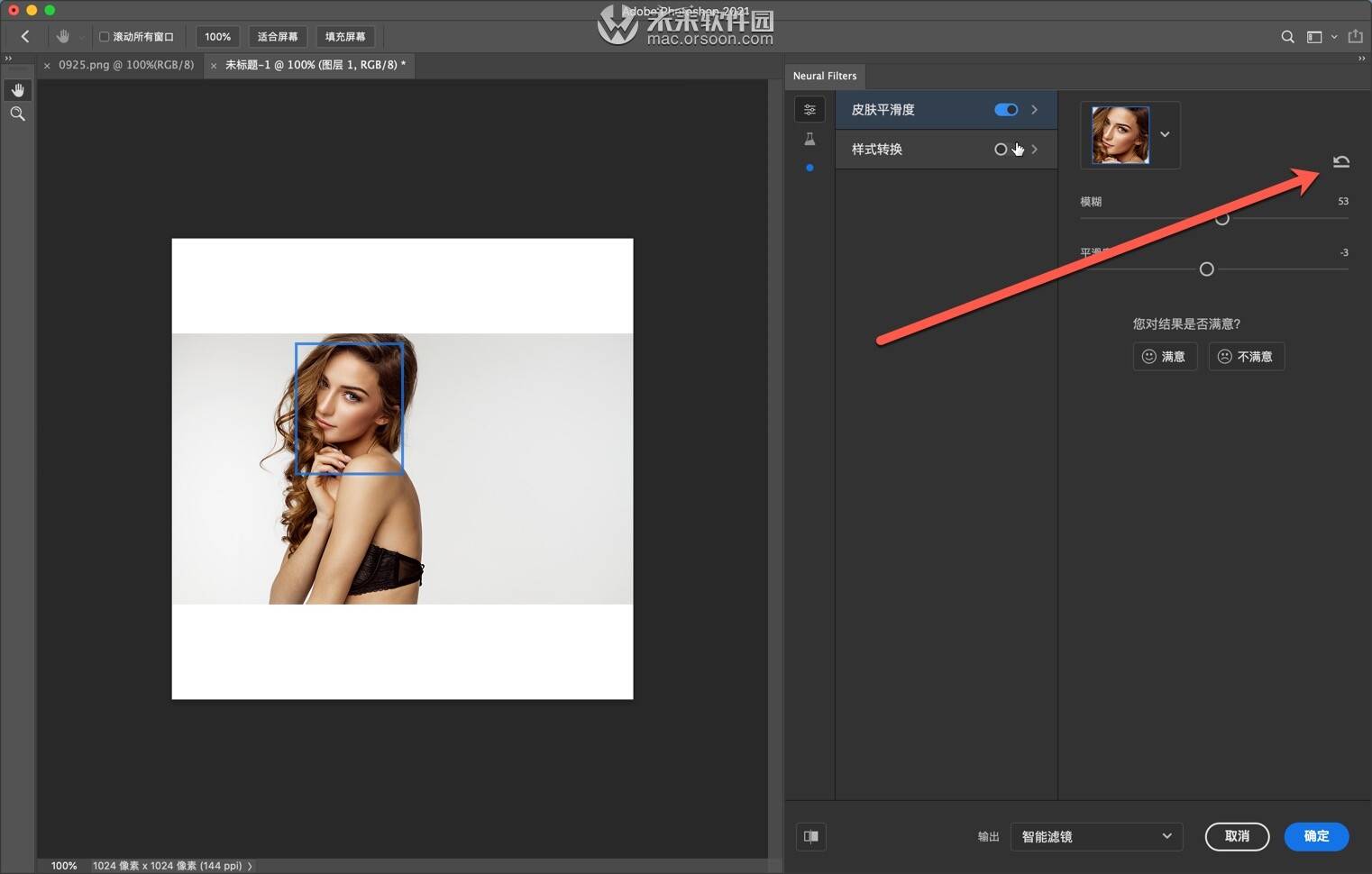This screenshot has width=1372, height=874.
Task: Expand the face thumbnail dropdown arrow
Action: (1165, 134)
